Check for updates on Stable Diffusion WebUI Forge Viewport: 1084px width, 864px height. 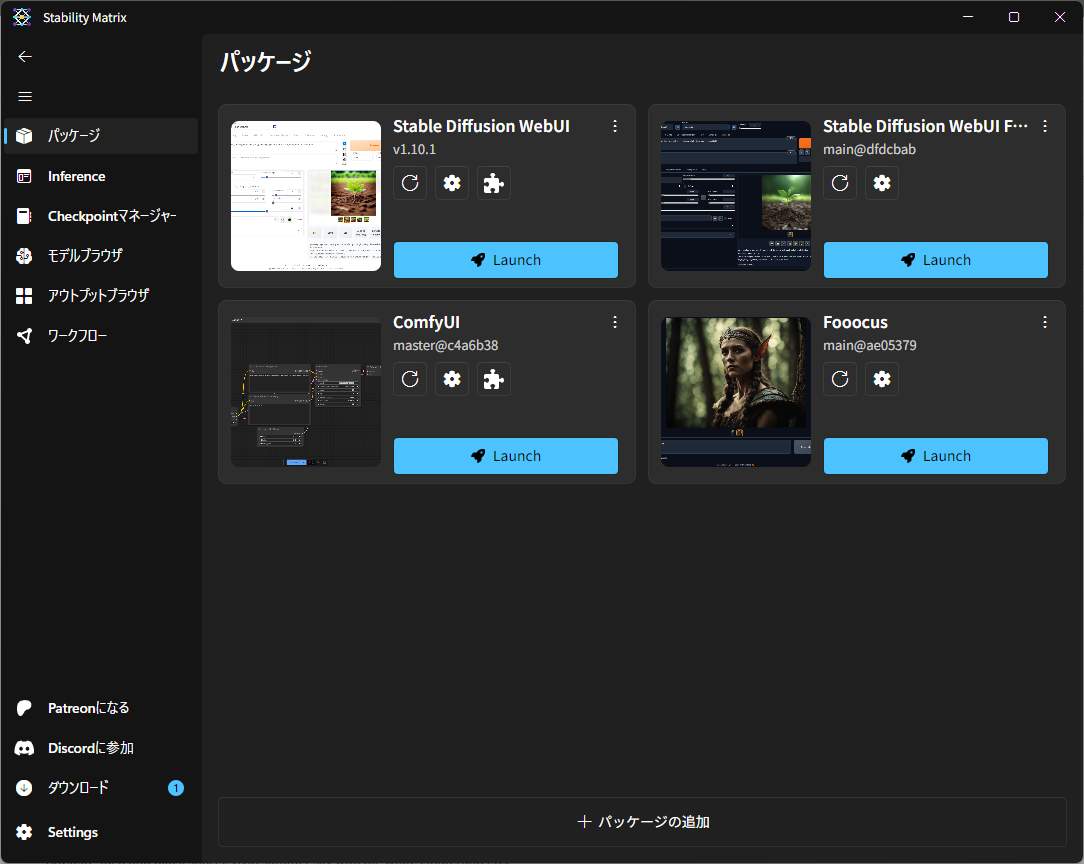(x=840, y=183)
